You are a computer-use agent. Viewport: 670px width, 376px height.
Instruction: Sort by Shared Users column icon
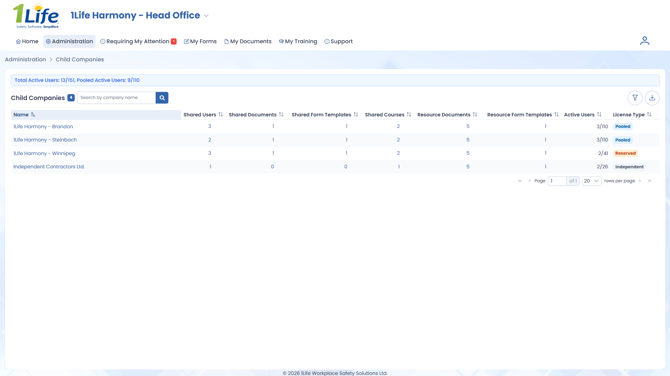point(220,115)
